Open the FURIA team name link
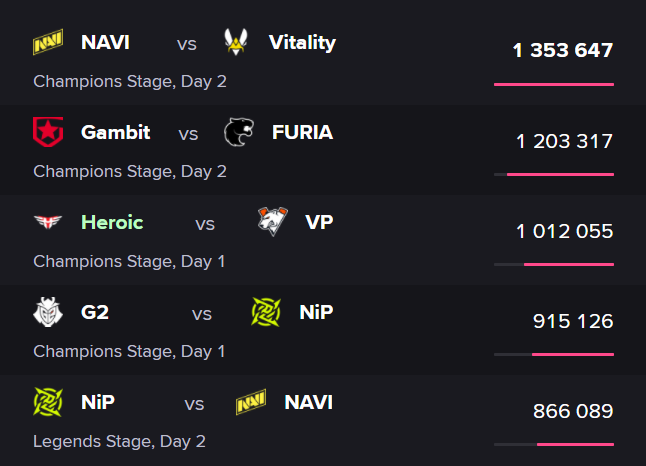 click(302, 132)
